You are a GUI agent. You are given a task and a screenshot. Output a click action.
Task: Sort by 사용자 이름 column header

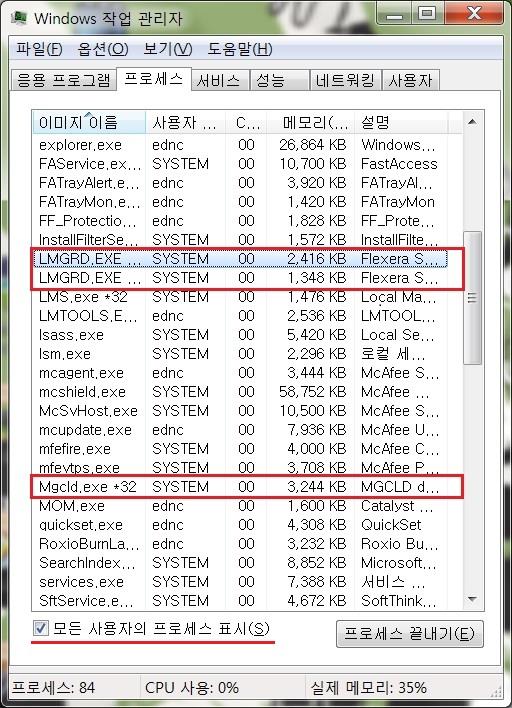pos(185,122)
